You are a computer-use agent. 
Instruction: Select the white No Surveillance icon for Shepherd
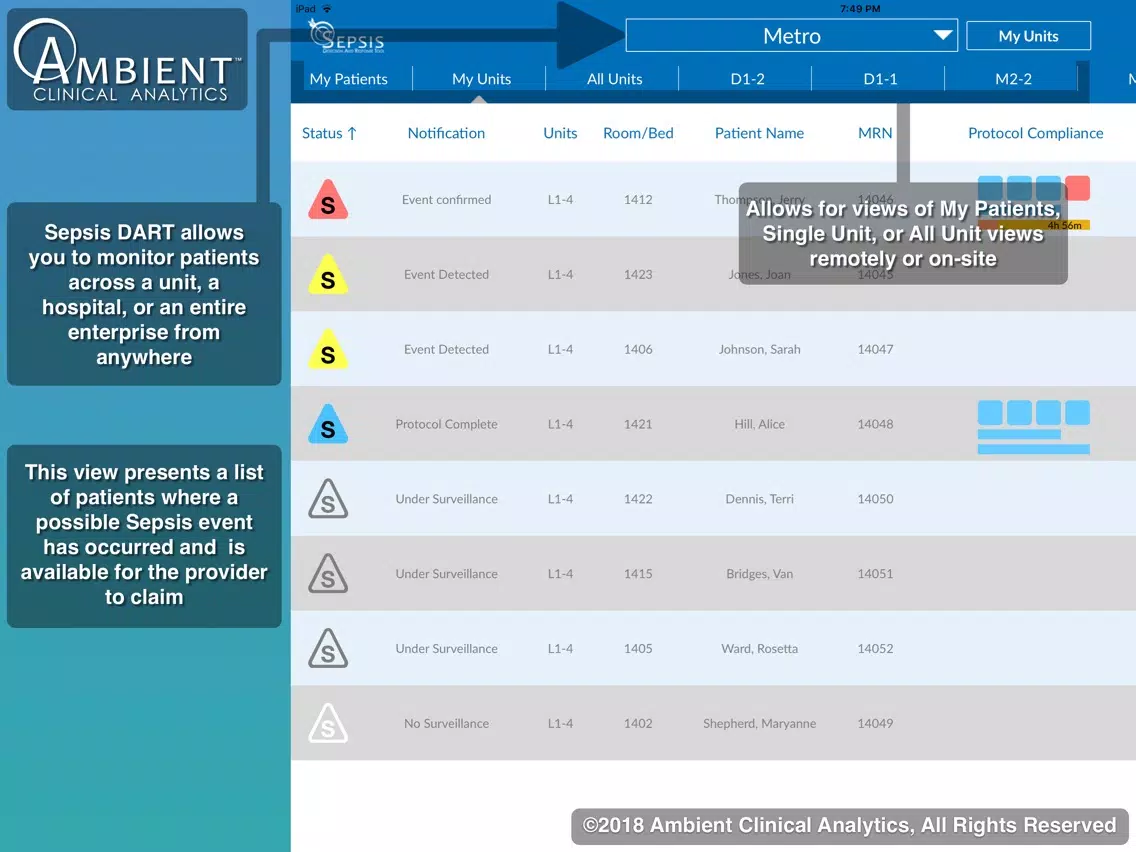point(328,724)
